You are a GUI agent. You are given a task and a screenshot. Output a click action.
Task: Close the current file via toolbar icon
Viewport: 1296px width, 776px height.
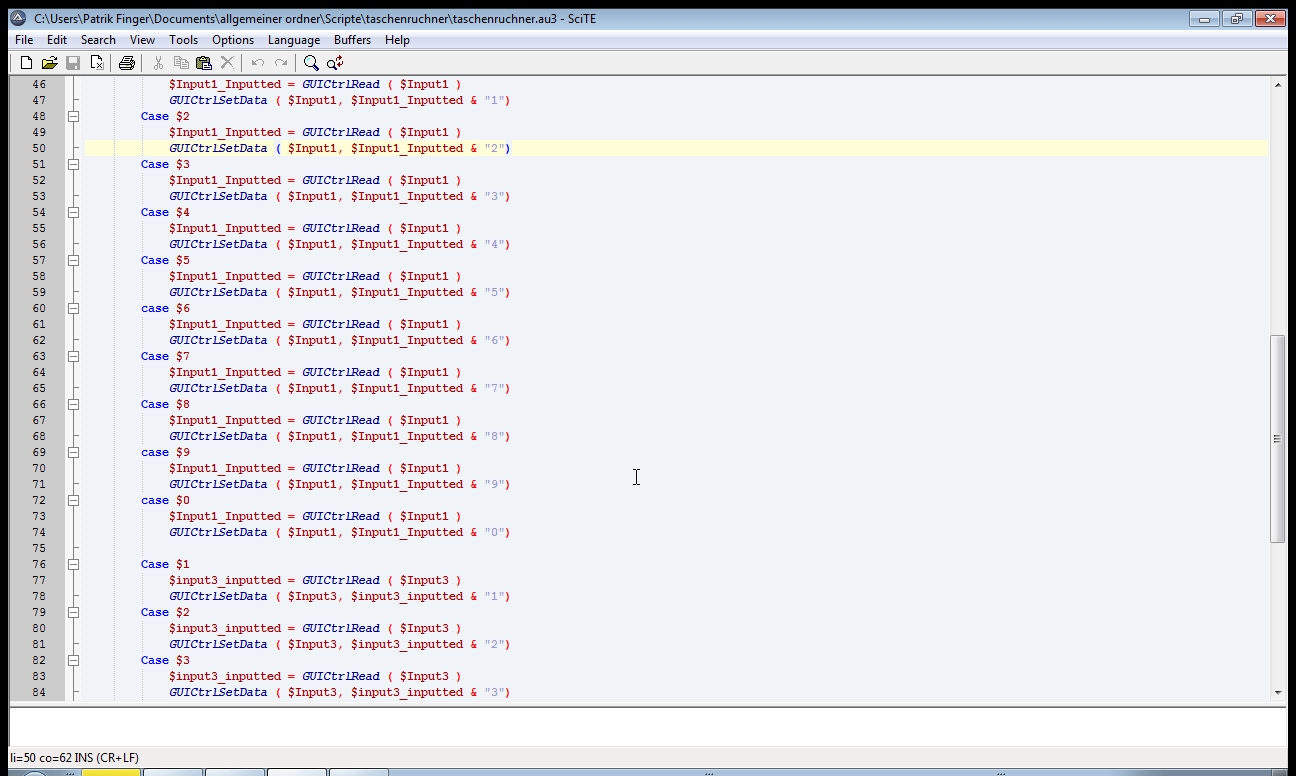[97, 63]
